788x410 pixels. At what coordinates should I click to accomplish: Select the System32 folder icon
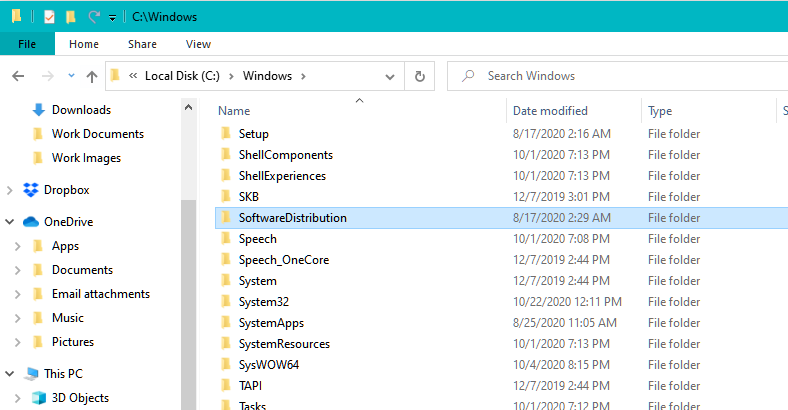tap(226, 301)
